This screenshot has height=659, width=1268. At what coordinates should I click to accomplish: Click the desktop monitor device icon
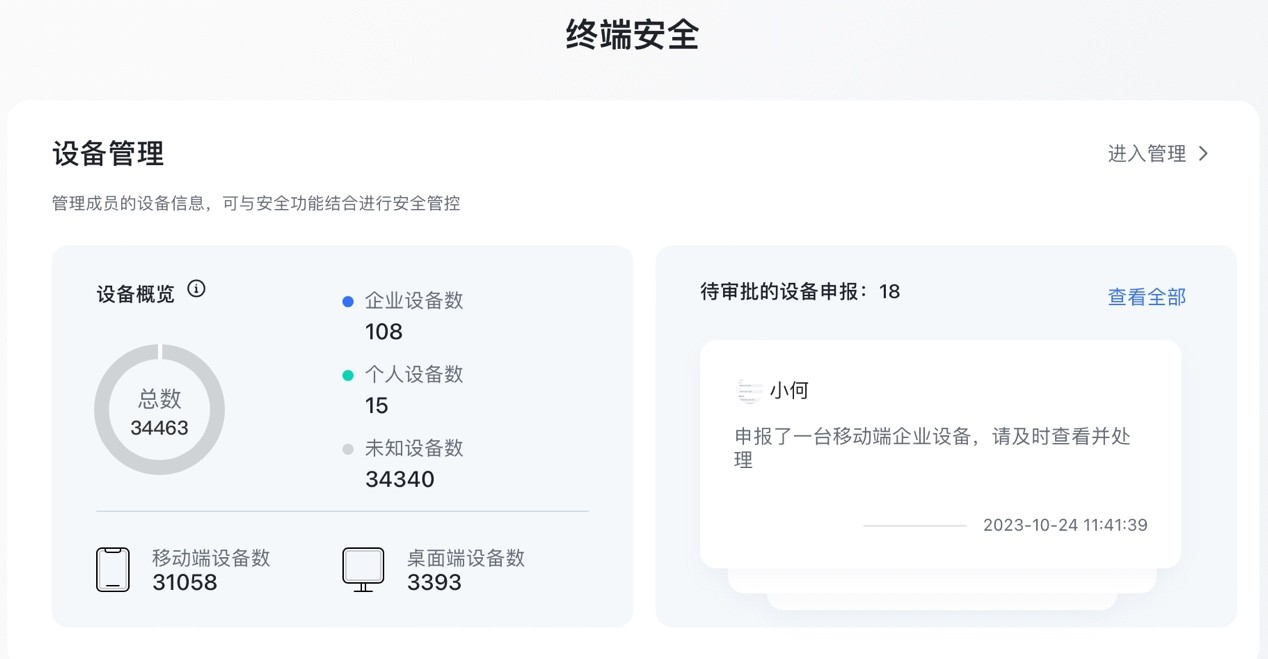click(x=363, y=569)
